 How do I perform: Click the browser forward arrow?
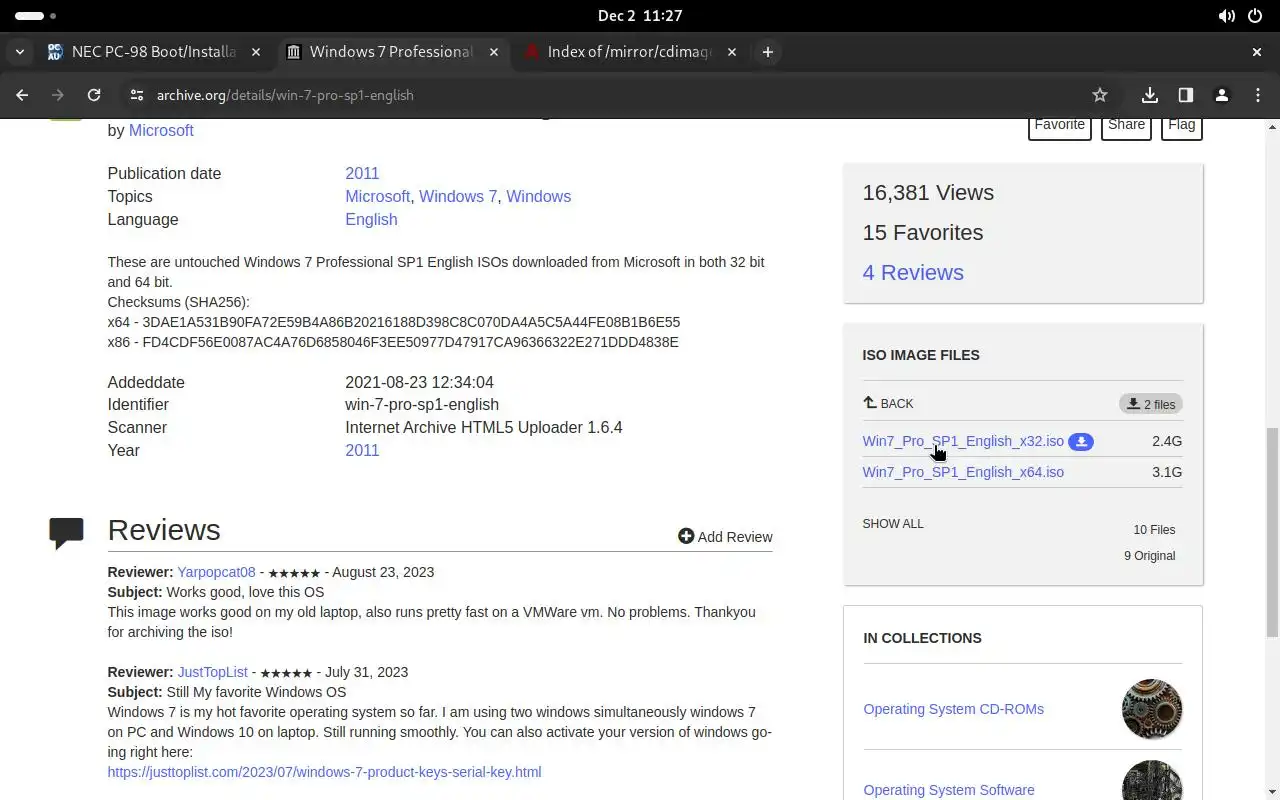pos(58,95)
